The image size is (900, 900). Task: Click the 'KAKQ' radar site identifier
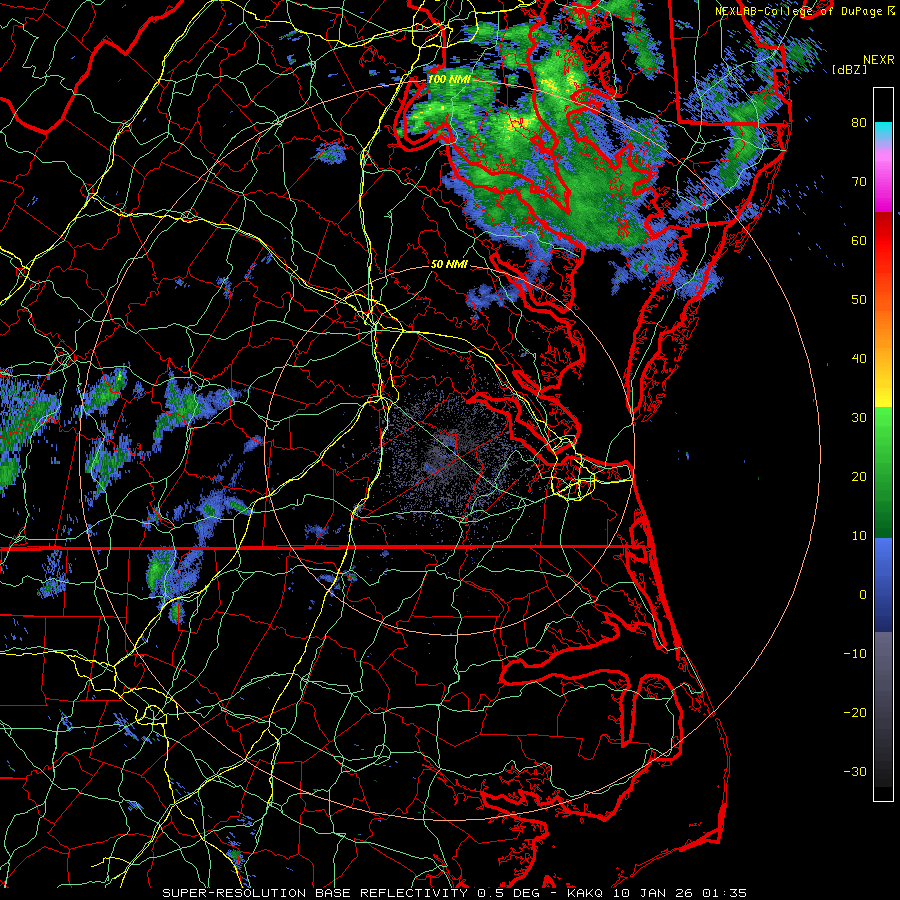pos(586,893)
